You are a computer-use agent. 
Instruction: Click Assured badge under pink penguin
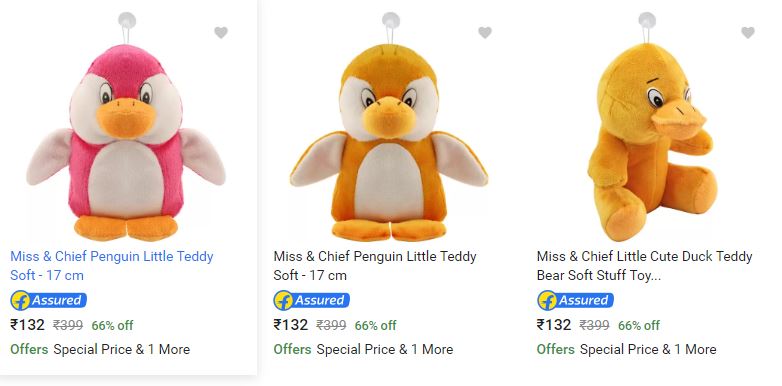[48, 300]
